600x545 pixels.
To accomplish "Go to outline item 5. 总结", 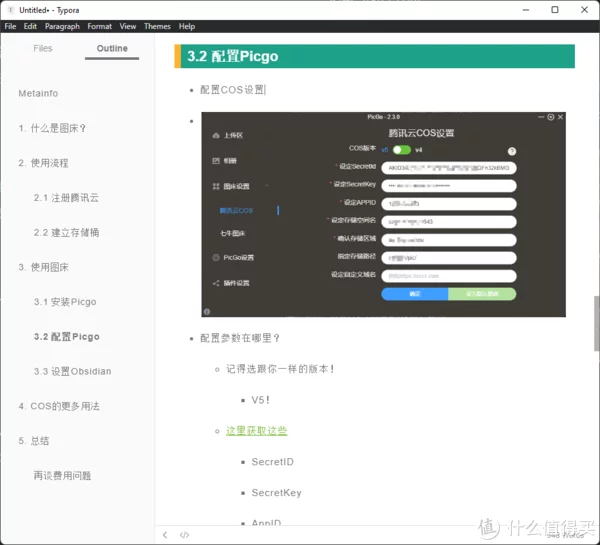I will [x=34, y=441].
